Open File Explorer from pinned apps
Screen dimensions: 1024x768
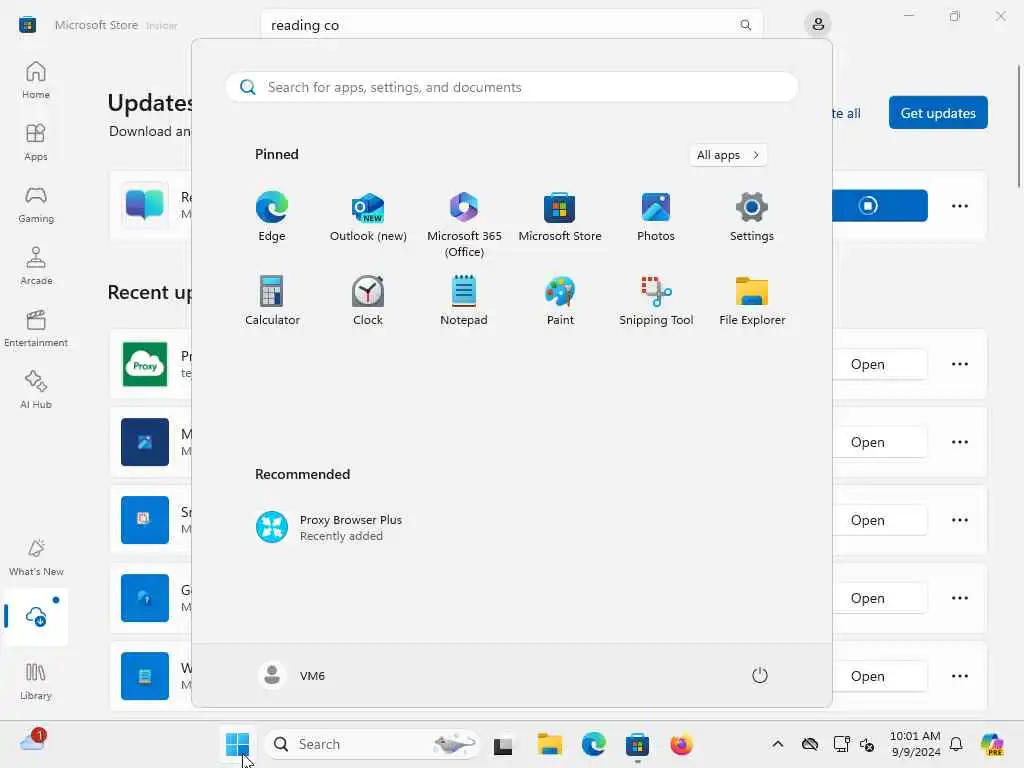752,300
